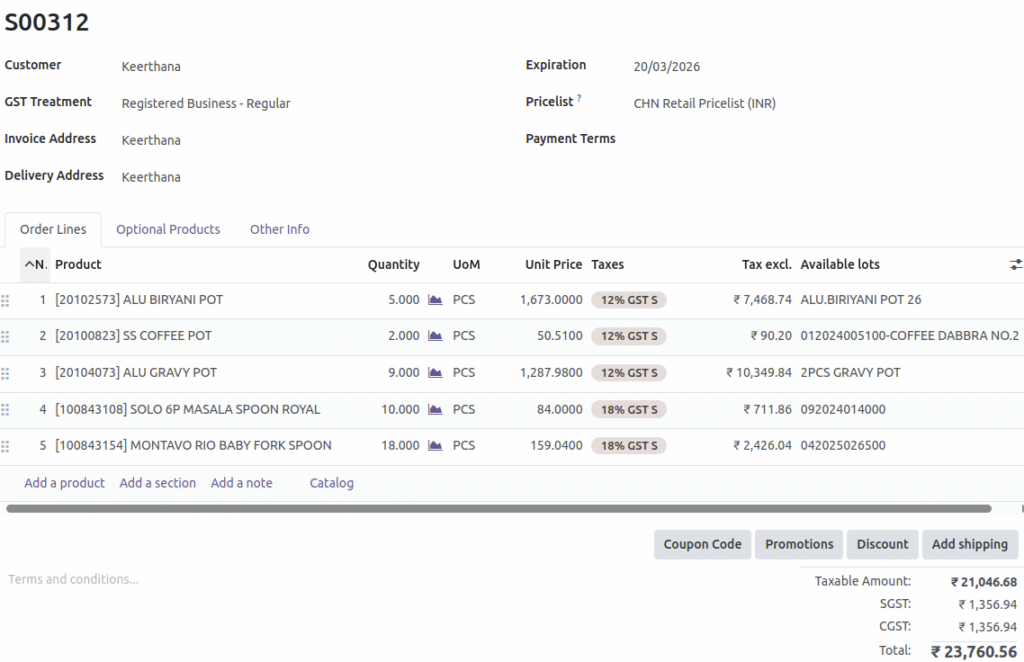Open forecast icon for SOLO 6P MASALA SPOON
This screenshot has width=1024, height=662.
coord(435,409)
